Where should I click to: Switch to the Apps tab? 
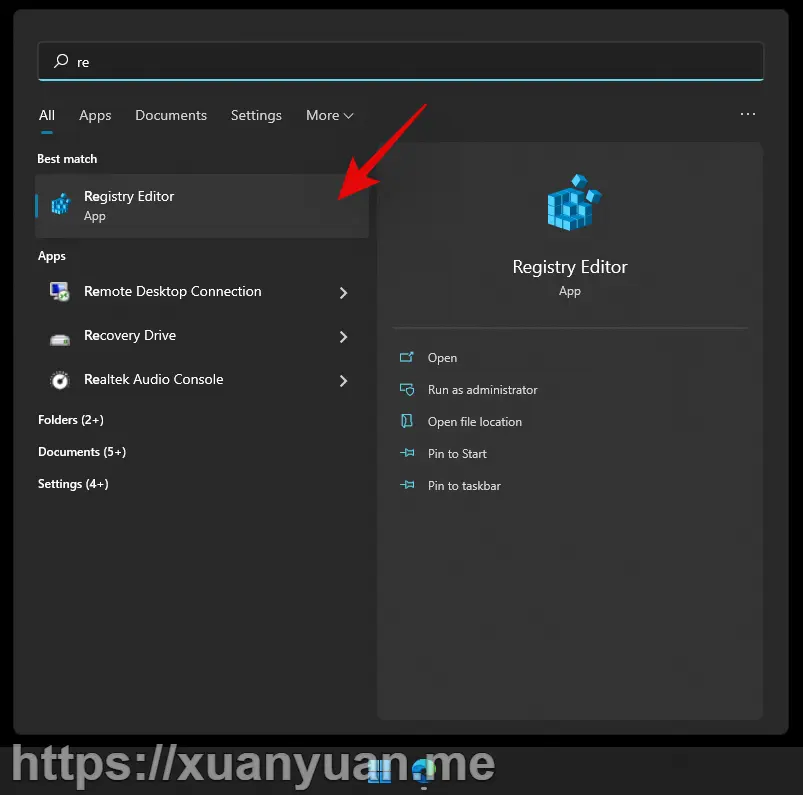(95, 116)
